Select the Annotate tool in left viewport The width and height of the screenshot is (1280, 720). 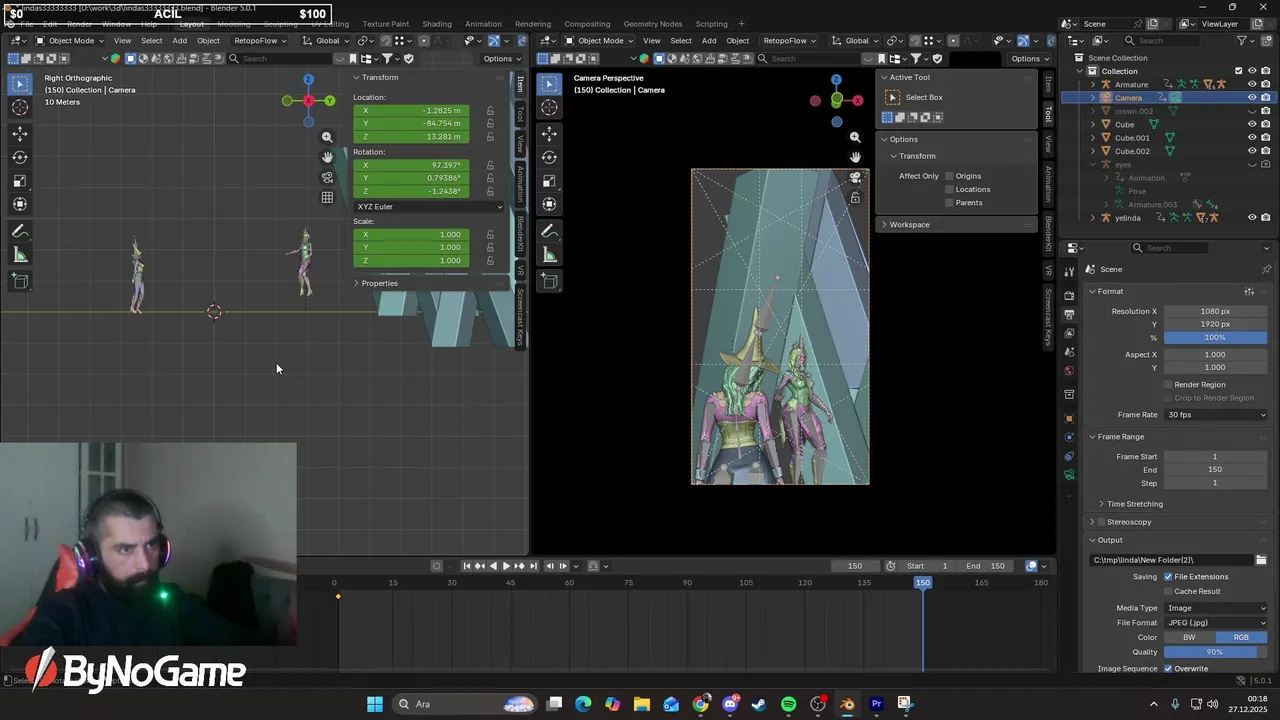[20, 231]
